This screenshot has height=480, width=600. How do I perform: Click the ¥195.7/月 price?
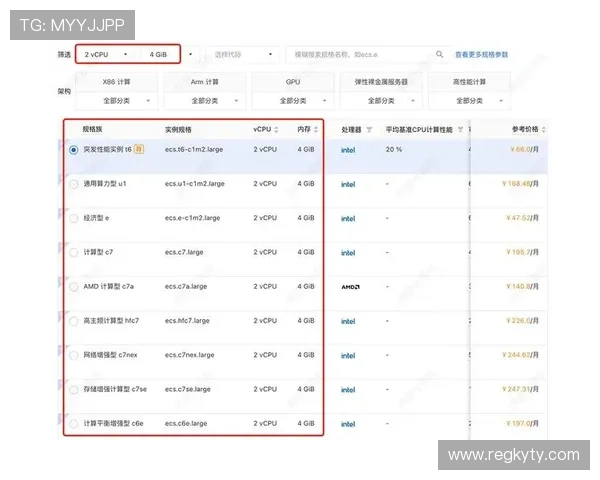pyautogui.click(x=522, y=252)
